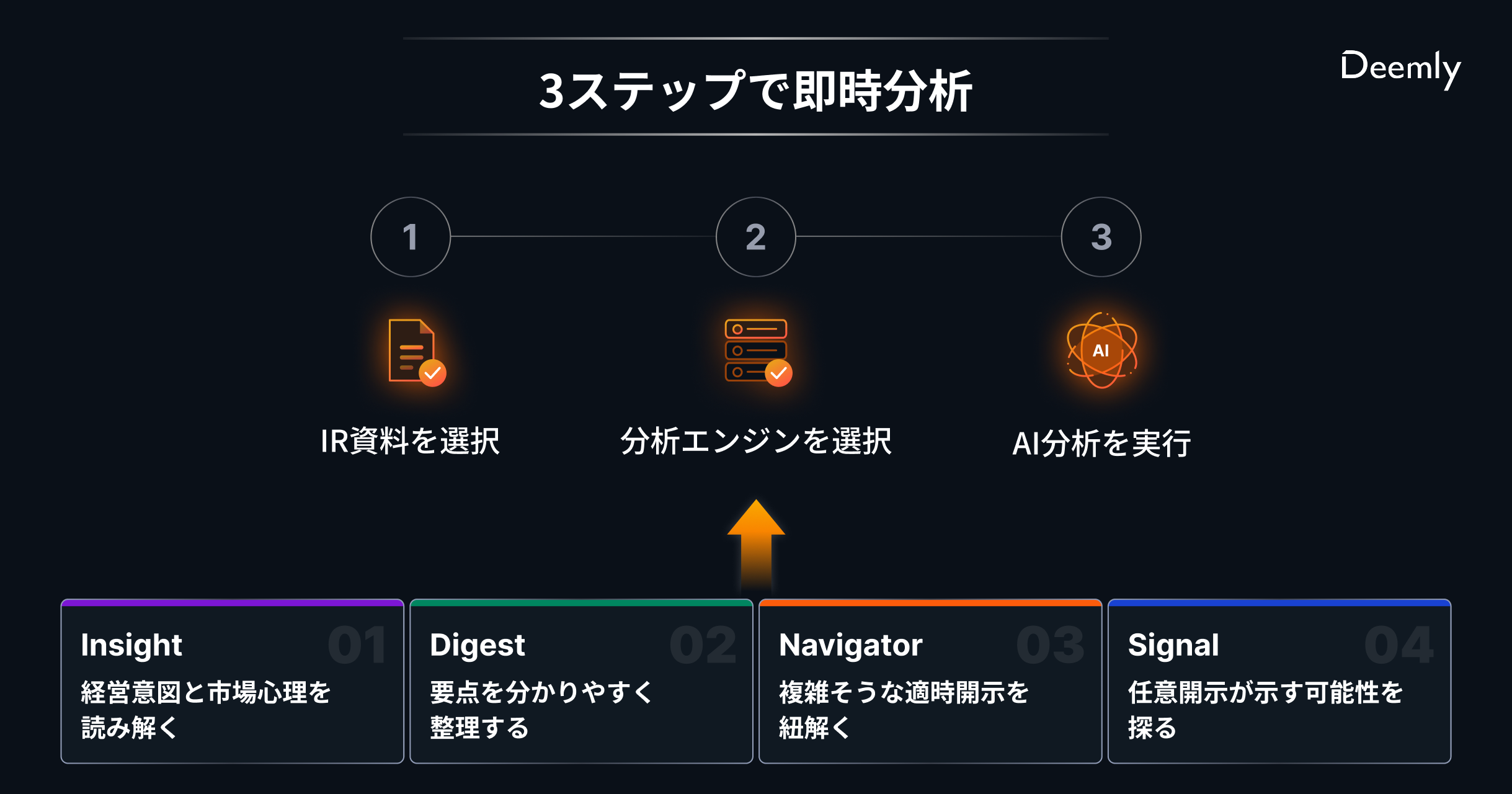Viewport: 1512px width, 794px height.
Task: Select step 2 circle
Action: point(756,237)
